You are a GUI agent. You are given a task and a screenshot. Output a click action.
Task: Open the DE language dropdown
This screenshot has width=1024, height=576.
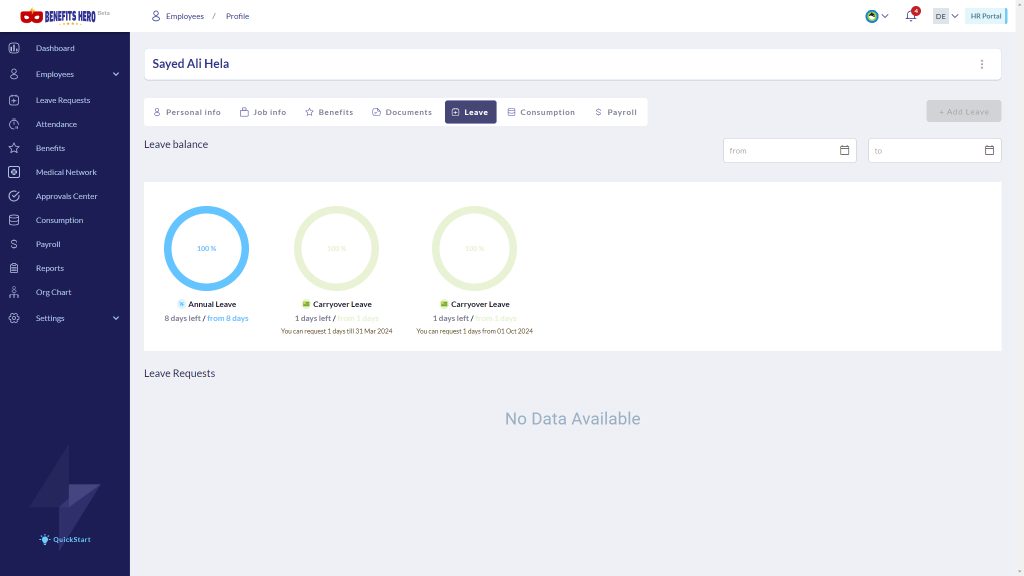pos(946,16)
